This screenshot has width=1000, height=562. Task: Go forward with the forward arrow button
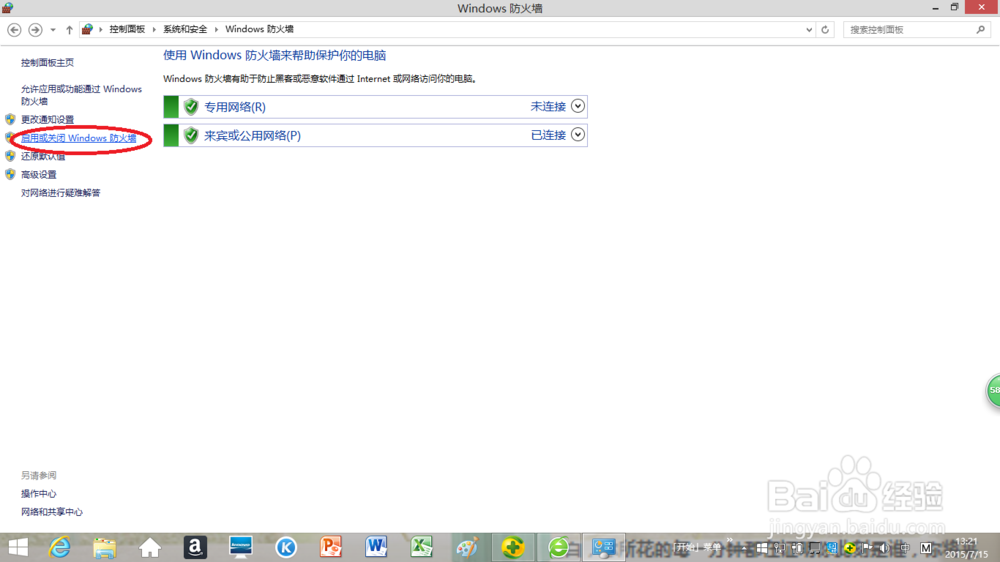tap(35, 29)
